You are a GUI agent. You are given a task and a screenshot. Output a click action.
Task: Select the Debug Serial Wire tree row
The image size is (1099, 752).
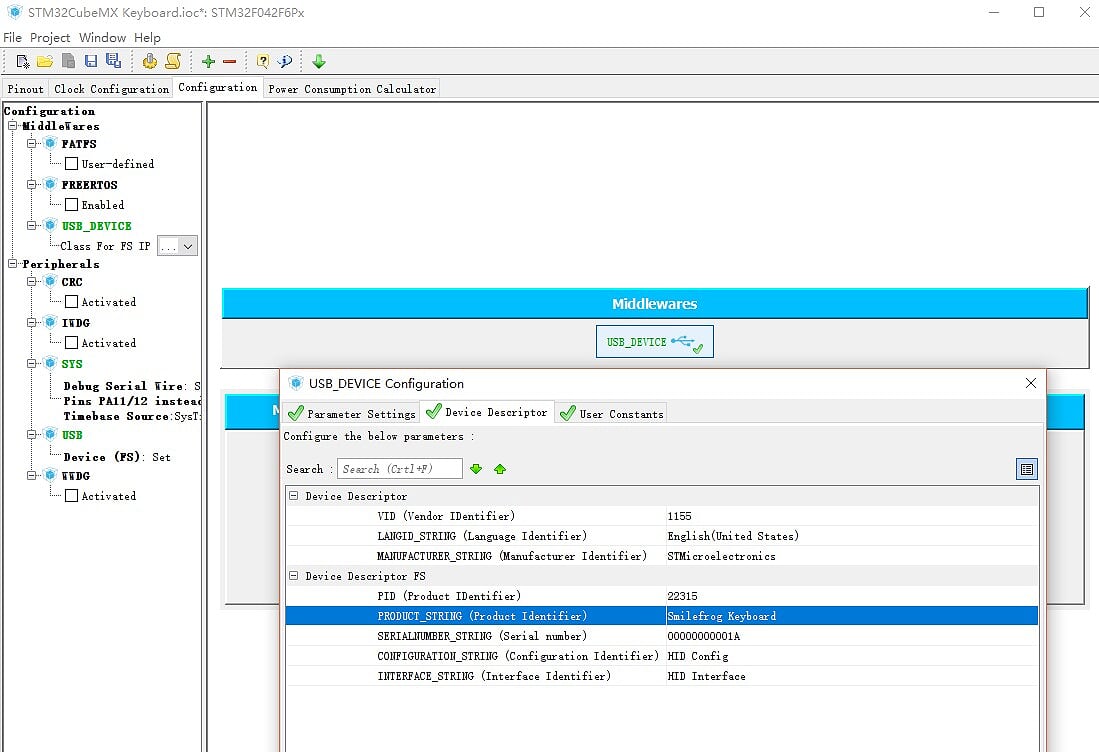[132, 386]
